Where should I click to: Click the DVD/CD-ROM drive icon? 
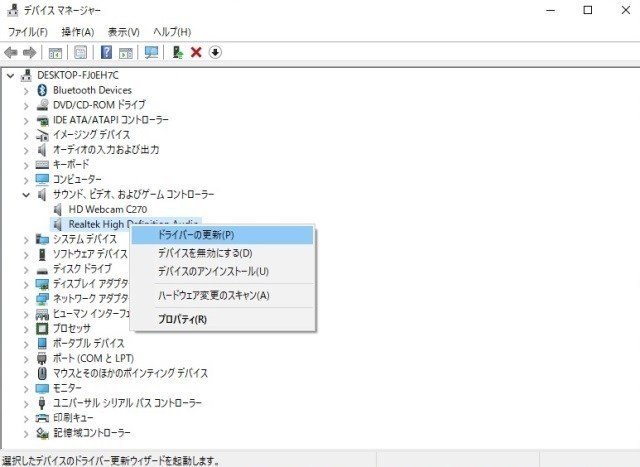tap(42, 105)
